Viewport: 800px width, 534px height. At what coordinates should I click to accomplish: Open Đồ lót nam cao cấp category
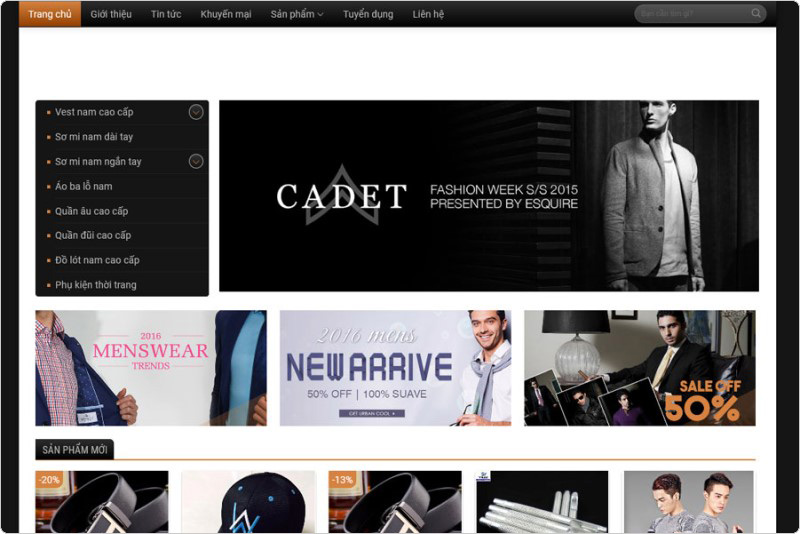click(97, 260)
